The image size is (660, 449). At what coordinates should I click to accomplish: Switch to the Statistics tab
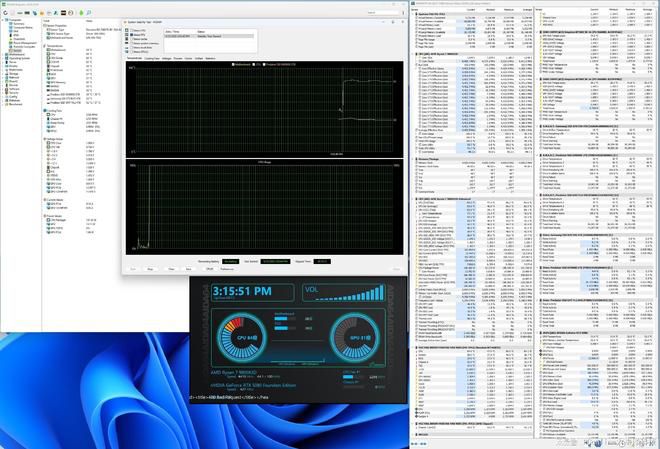[210, 58]
